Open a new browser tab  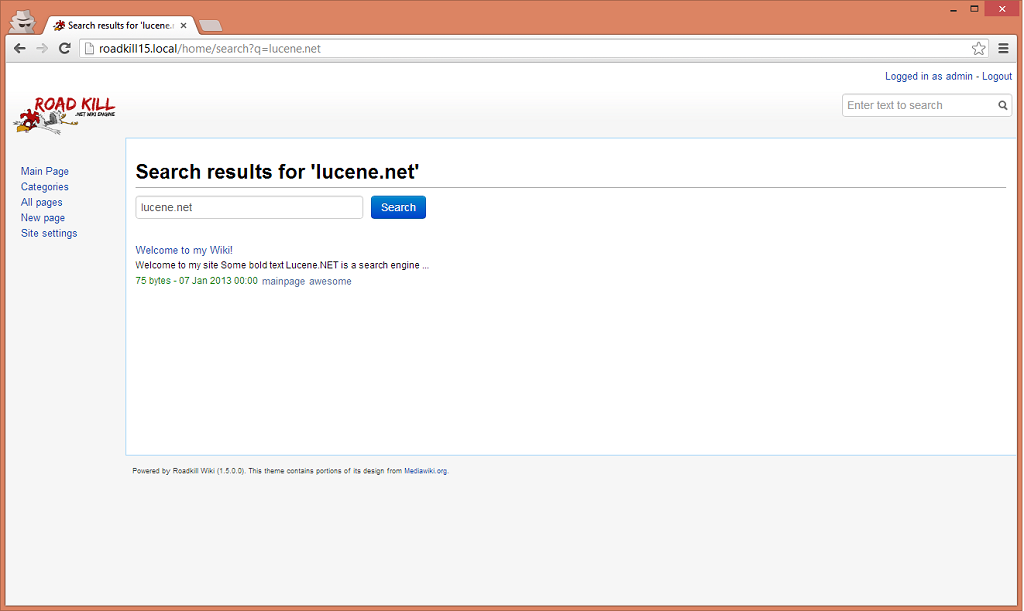pos(210,25)
